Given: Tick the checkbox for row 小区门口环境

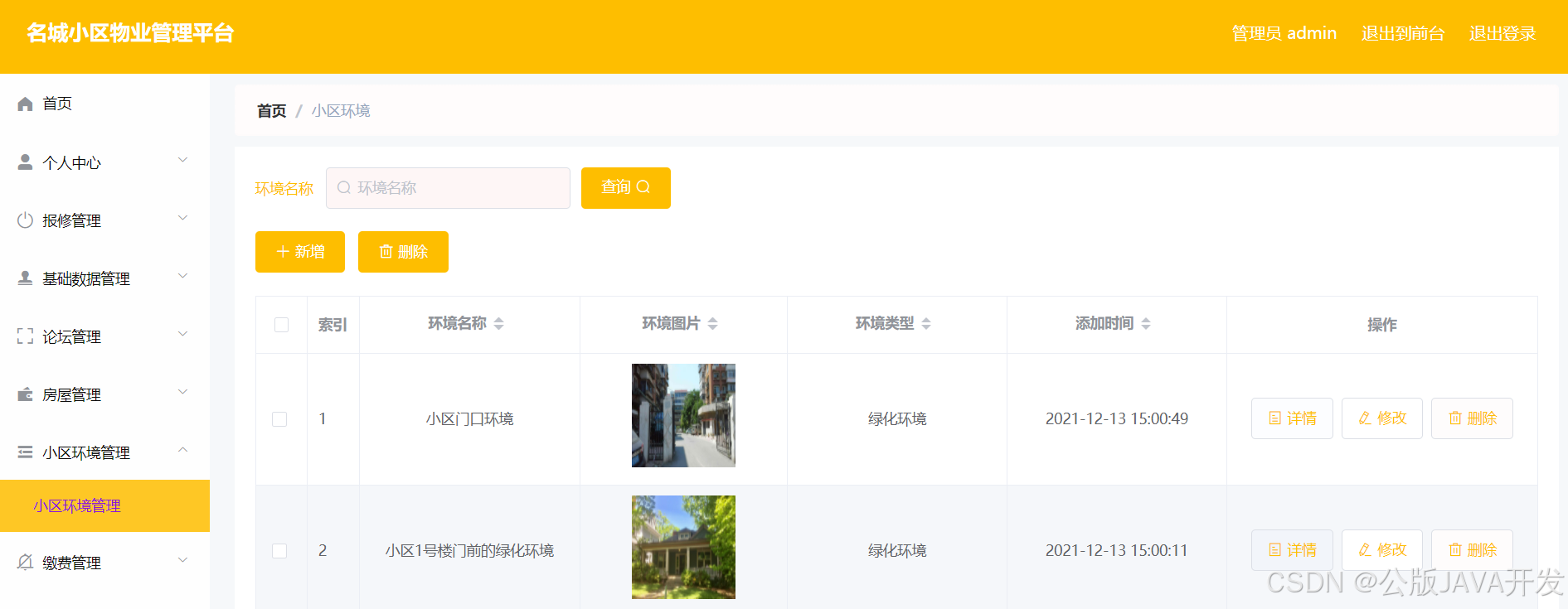Looking at the screenshot, I should [279, 419].
